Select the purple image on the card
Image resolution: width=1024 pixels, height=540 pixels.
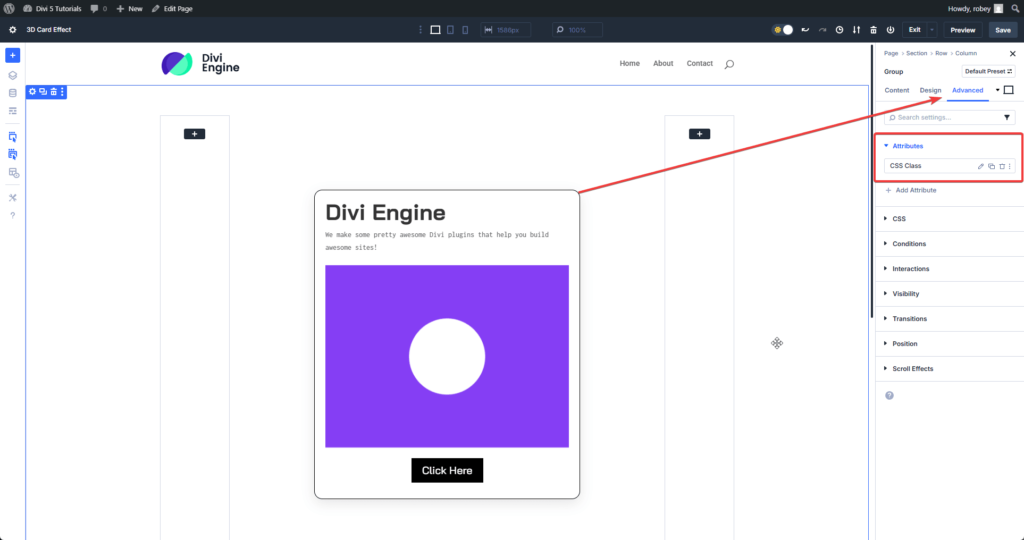tap(447, 356)
